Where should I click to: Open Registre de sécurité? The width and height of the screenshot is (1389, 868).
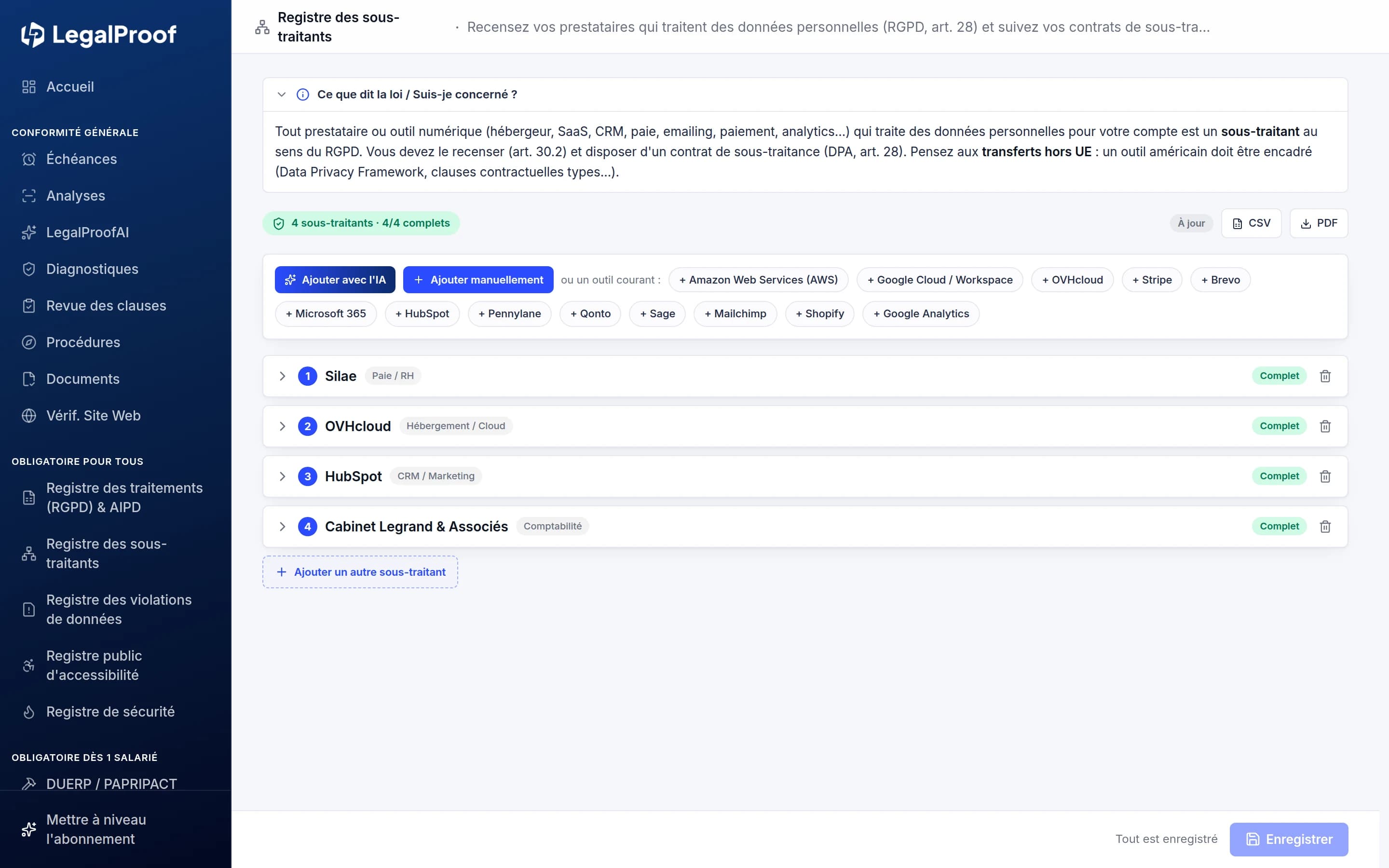[115, 712]
